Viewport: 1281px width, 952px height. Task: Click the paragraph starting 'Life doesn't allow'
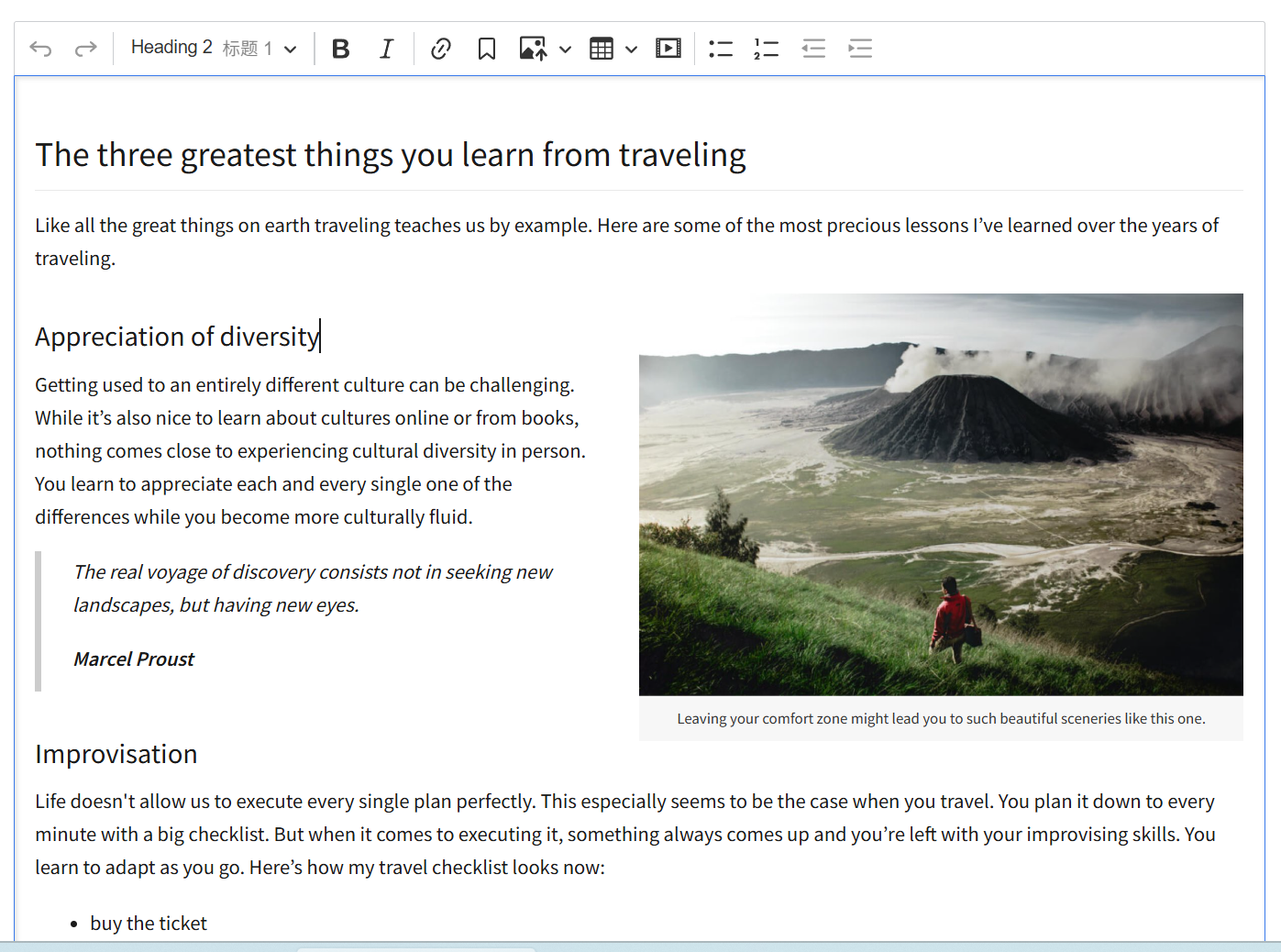click(x=625, y=835)
